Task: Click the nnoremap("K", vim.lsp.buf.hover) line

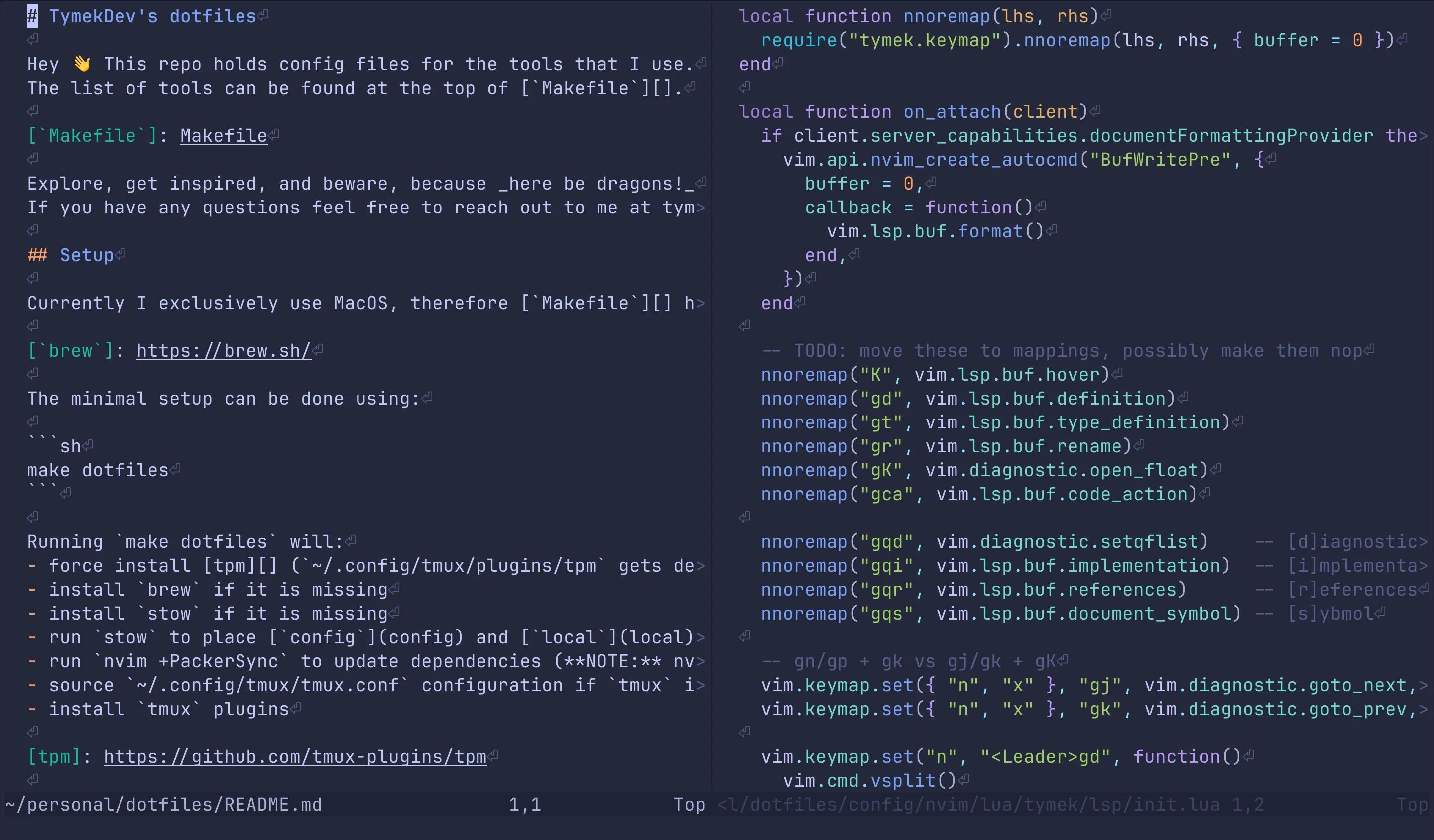Action: (x=935, y=375)
